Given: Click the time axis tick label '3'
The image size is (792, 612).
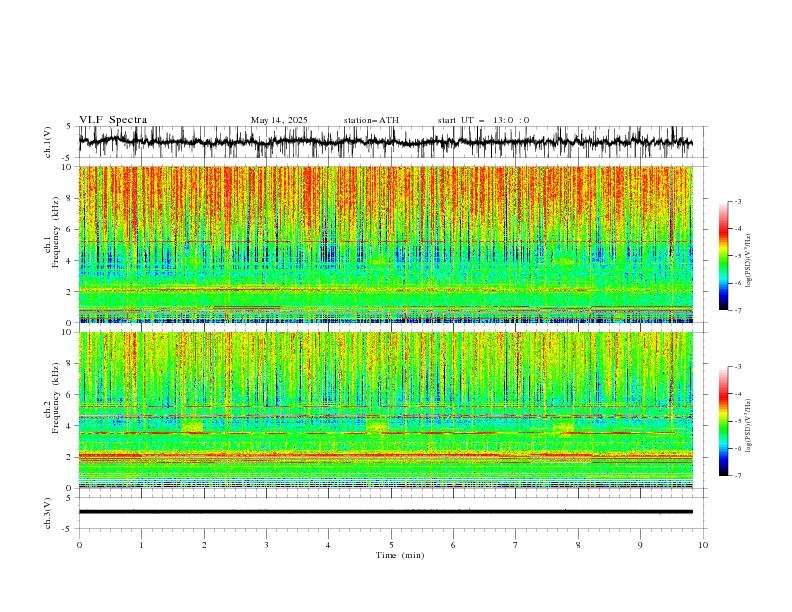Looking at the screenshot, I should click(x=266, y=545).
